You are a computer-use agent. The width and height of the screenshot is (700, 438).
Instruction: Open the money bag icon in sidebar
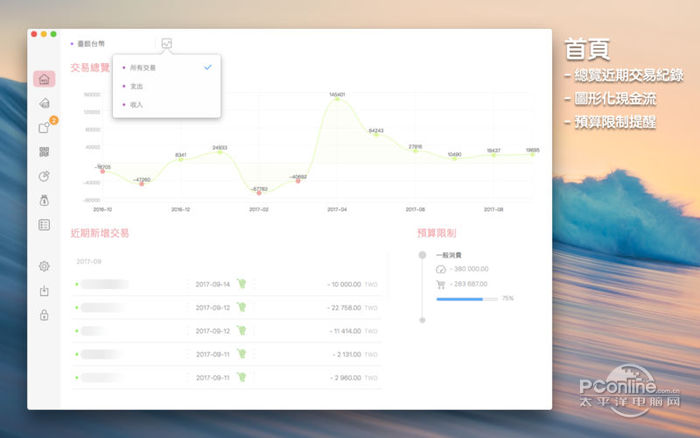(x=44, y=200)
